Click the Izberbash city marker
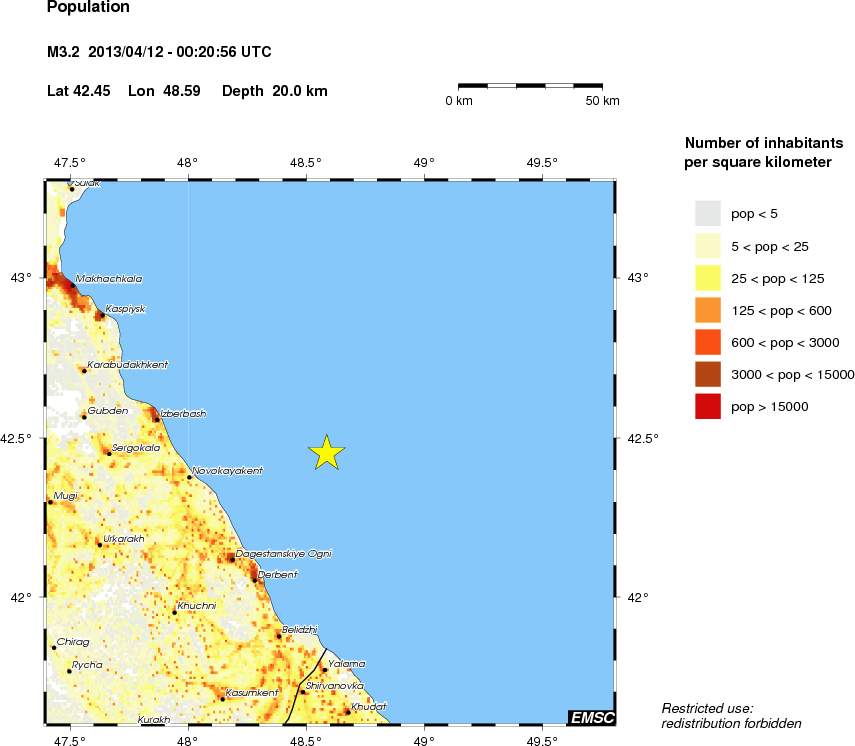Viewport: 855px width, 746px height. 157,419
